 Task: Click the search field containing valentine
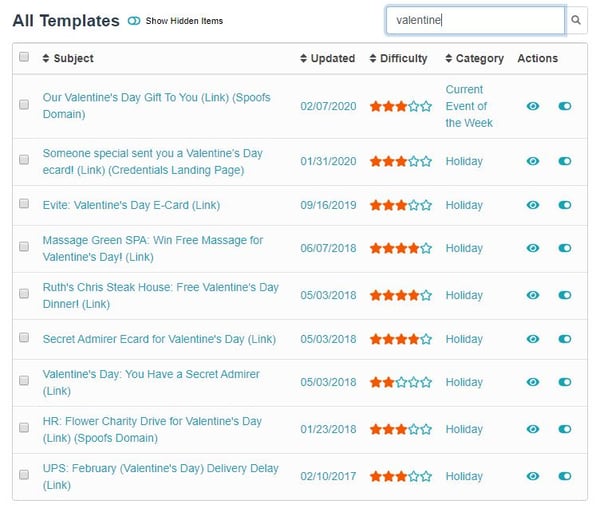pyautogui.click(x=474, y=20)
